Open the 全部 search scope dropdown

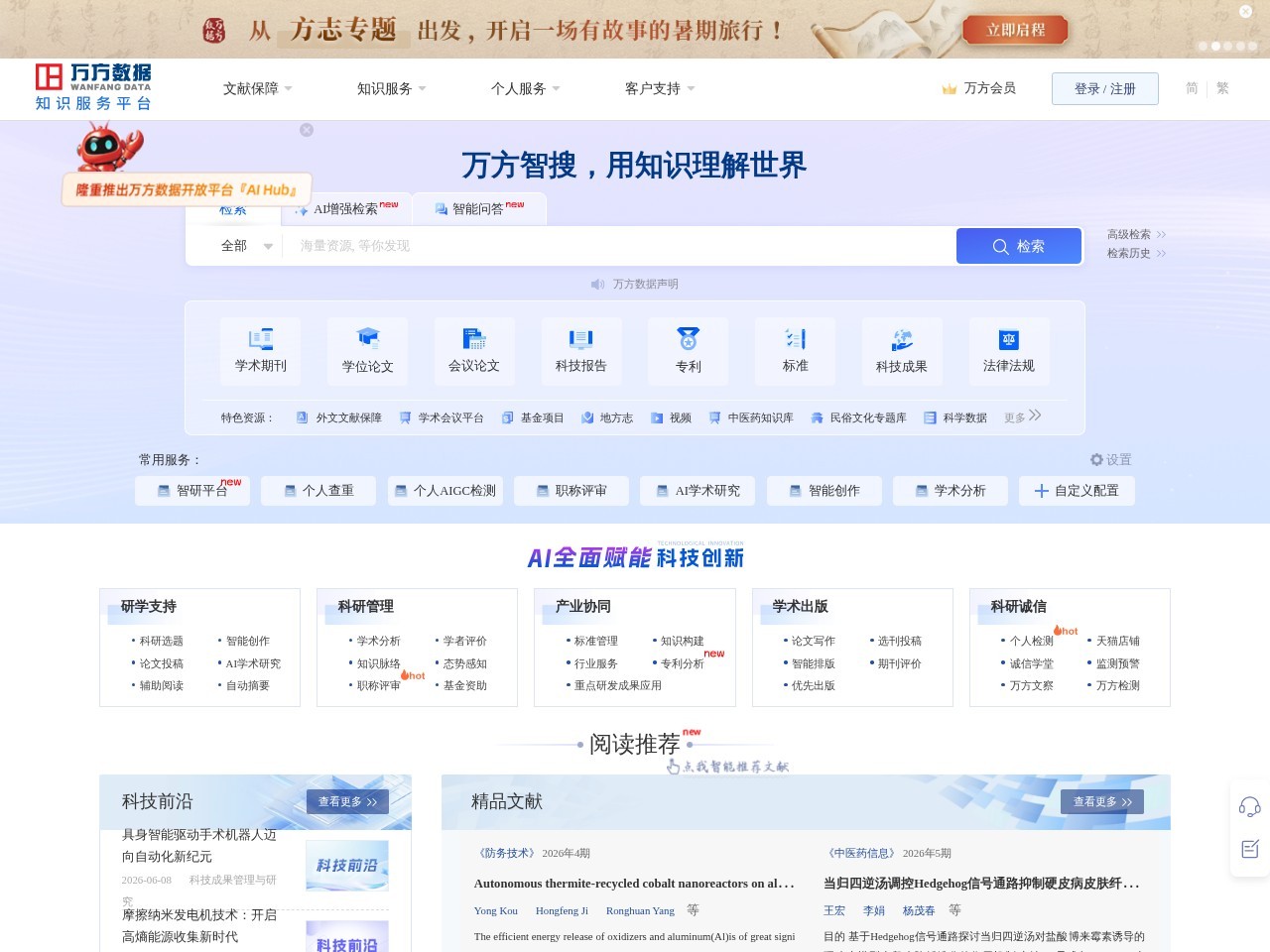(x=246, y=246)
